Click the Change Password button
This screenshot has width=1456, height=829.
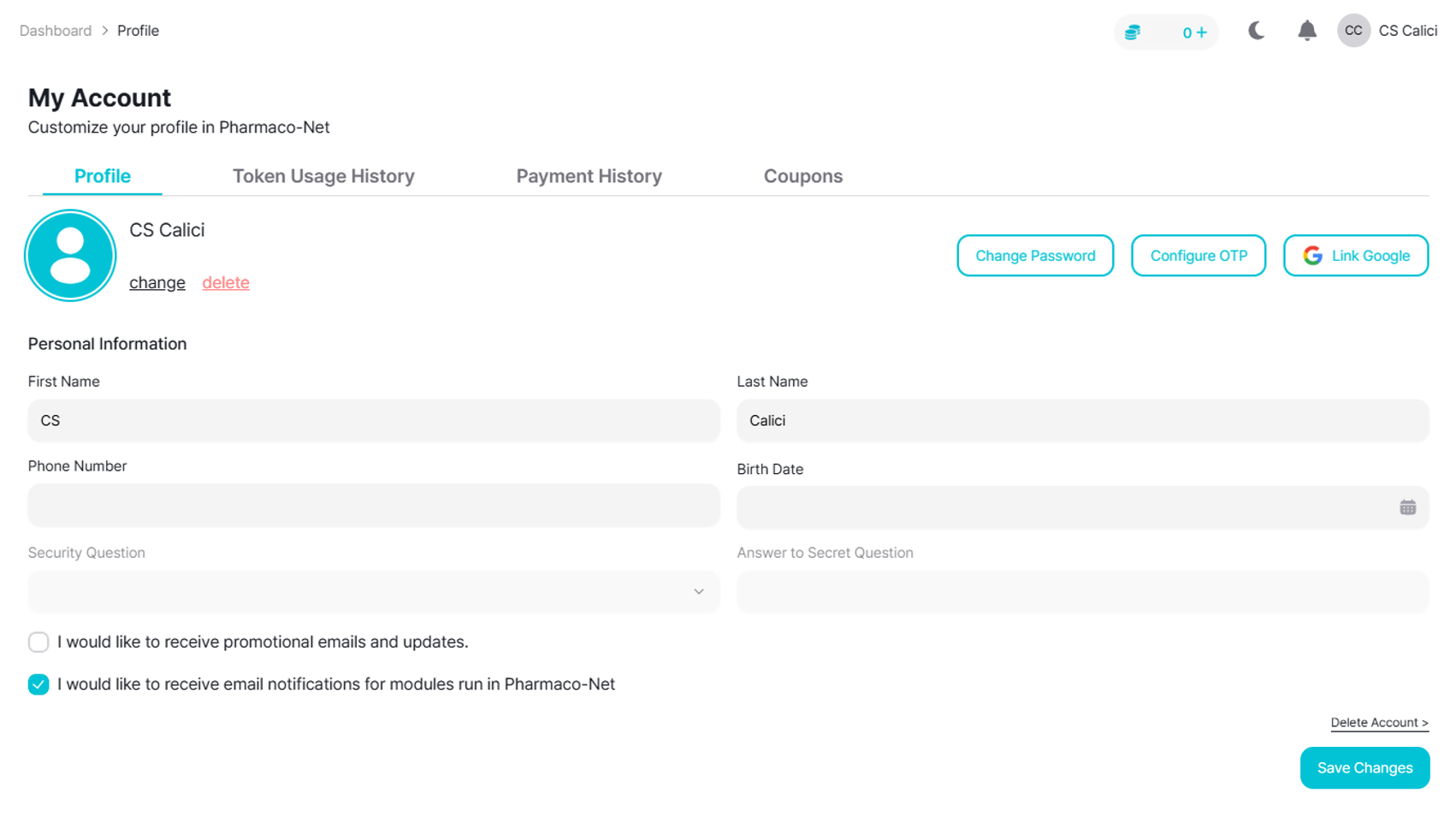coord(1035,256)
